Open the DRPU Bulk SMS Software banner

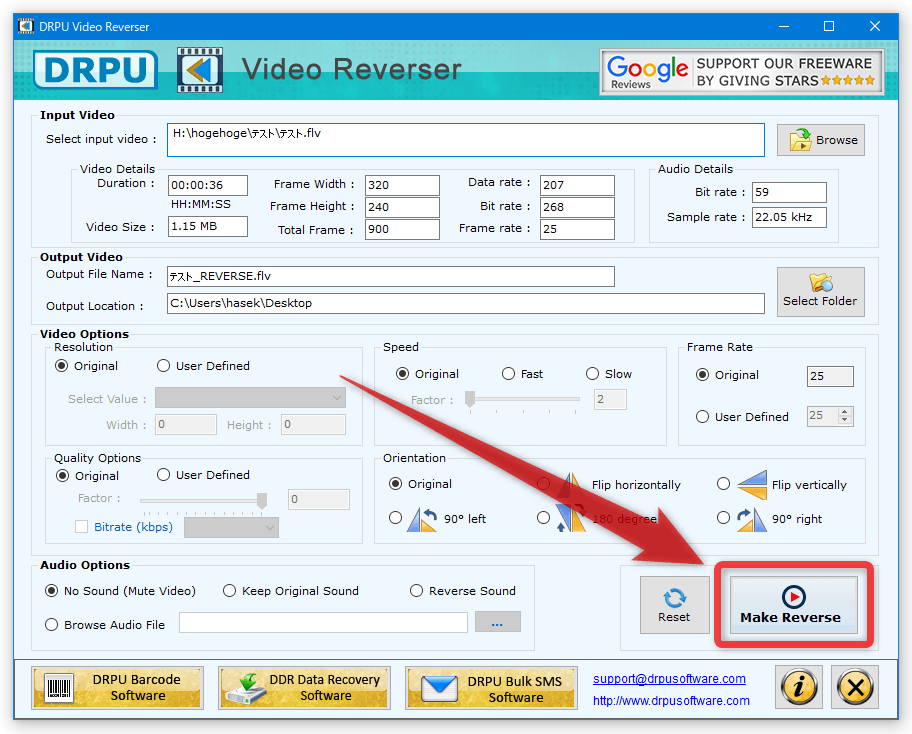(x=491, y=688)
